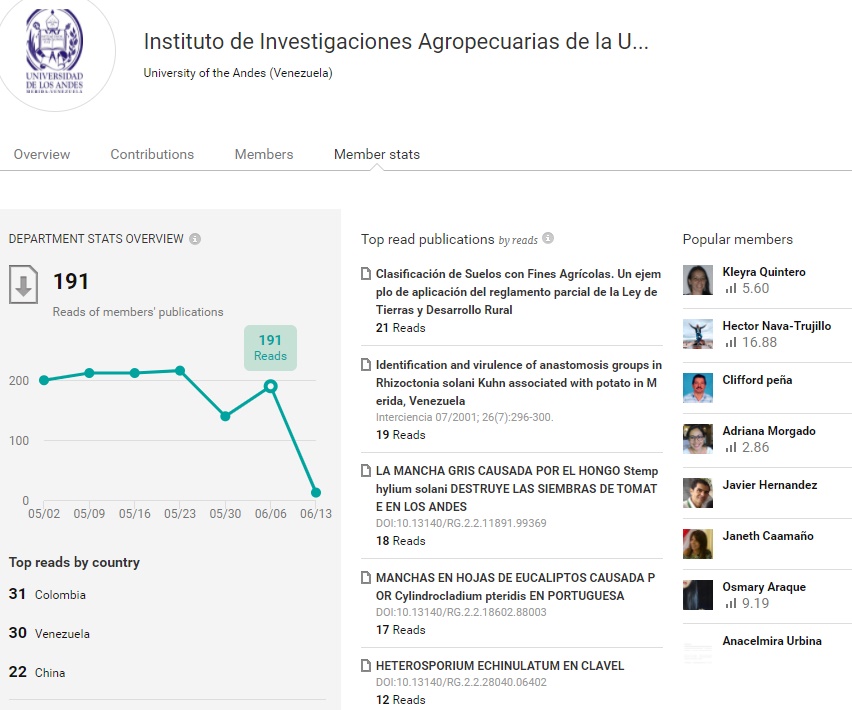Screen dimensions: 852x710
Task: Open Osmary Araque's member profile name
Action: click(x=764, y=587)
